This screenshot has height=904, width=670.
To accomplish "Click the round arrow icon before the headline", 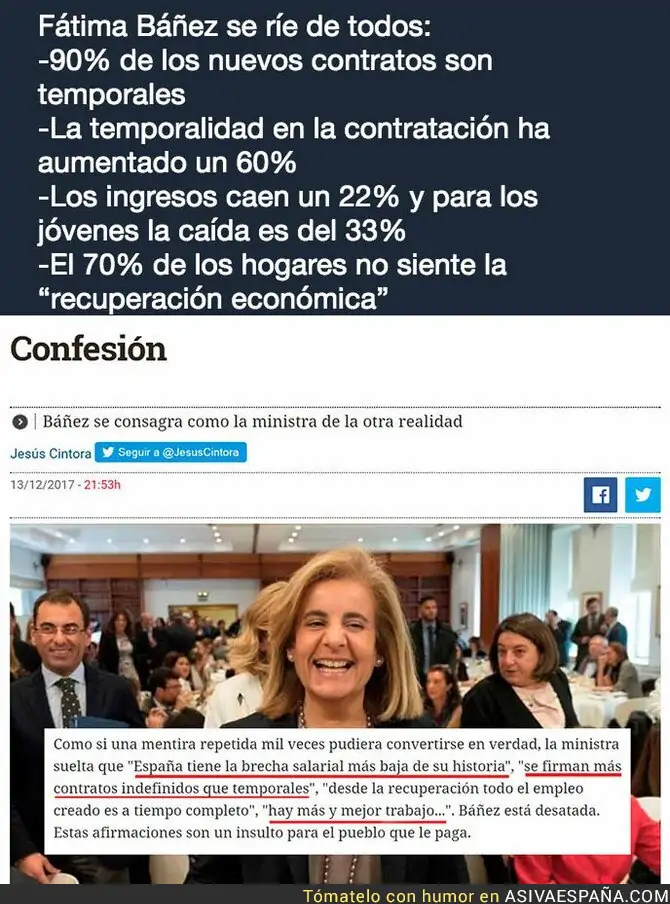I will (20, 422).
